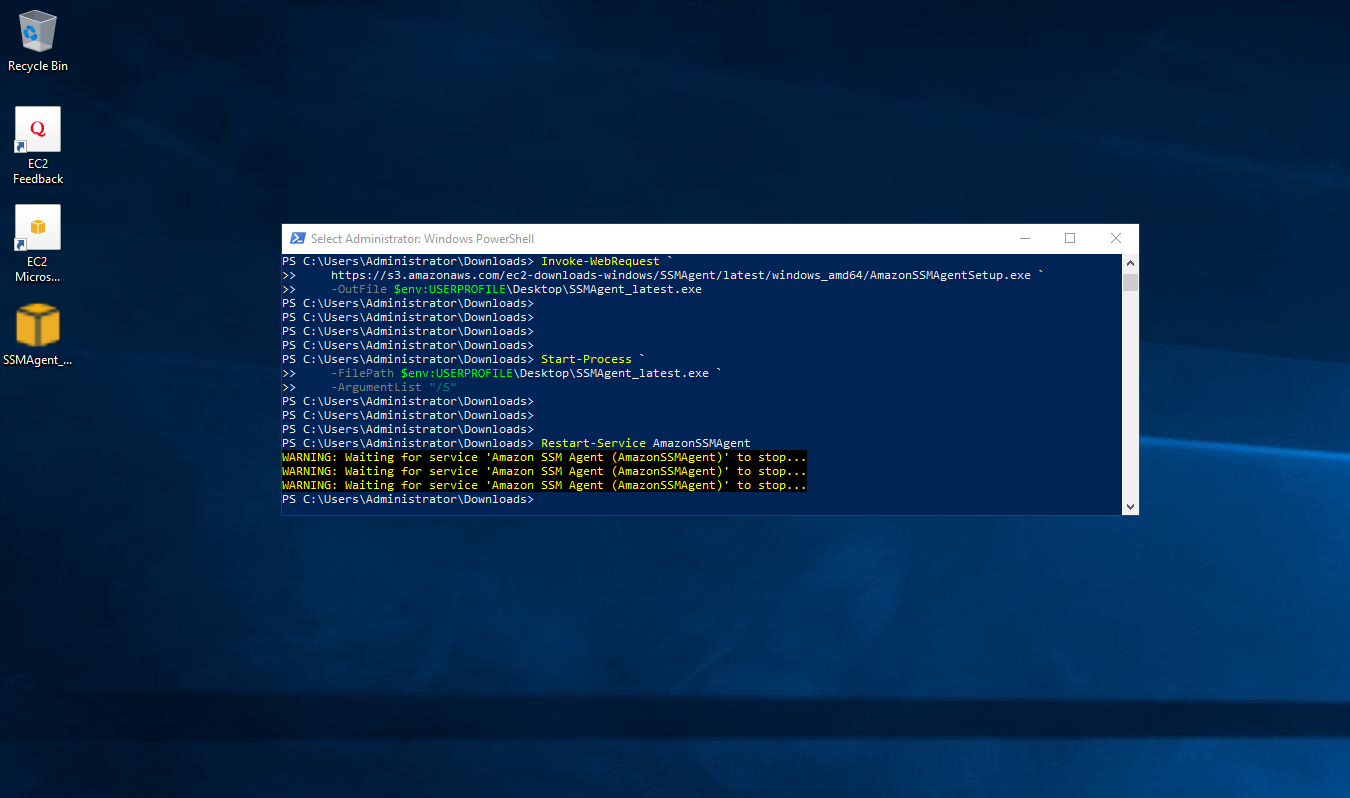Click the PowerShell window title text
1350x798 pixels.
click(422, 239)
